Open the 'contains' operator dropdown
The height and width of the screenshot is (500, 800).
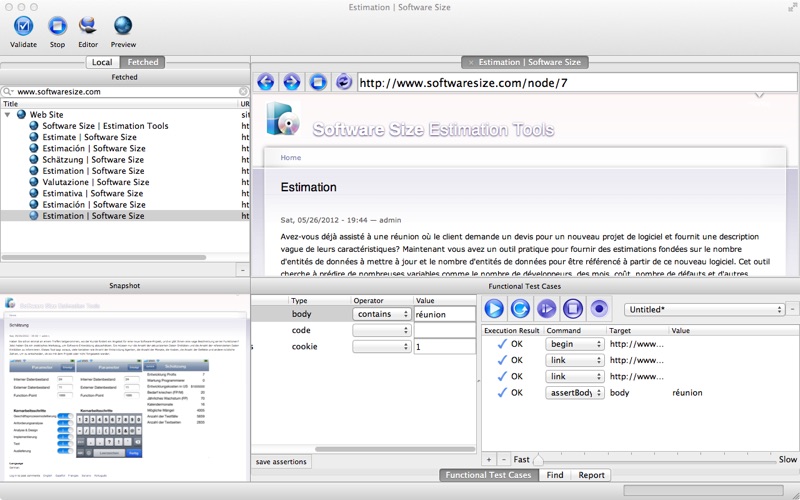pyautogui.click(x=382, y=314)
